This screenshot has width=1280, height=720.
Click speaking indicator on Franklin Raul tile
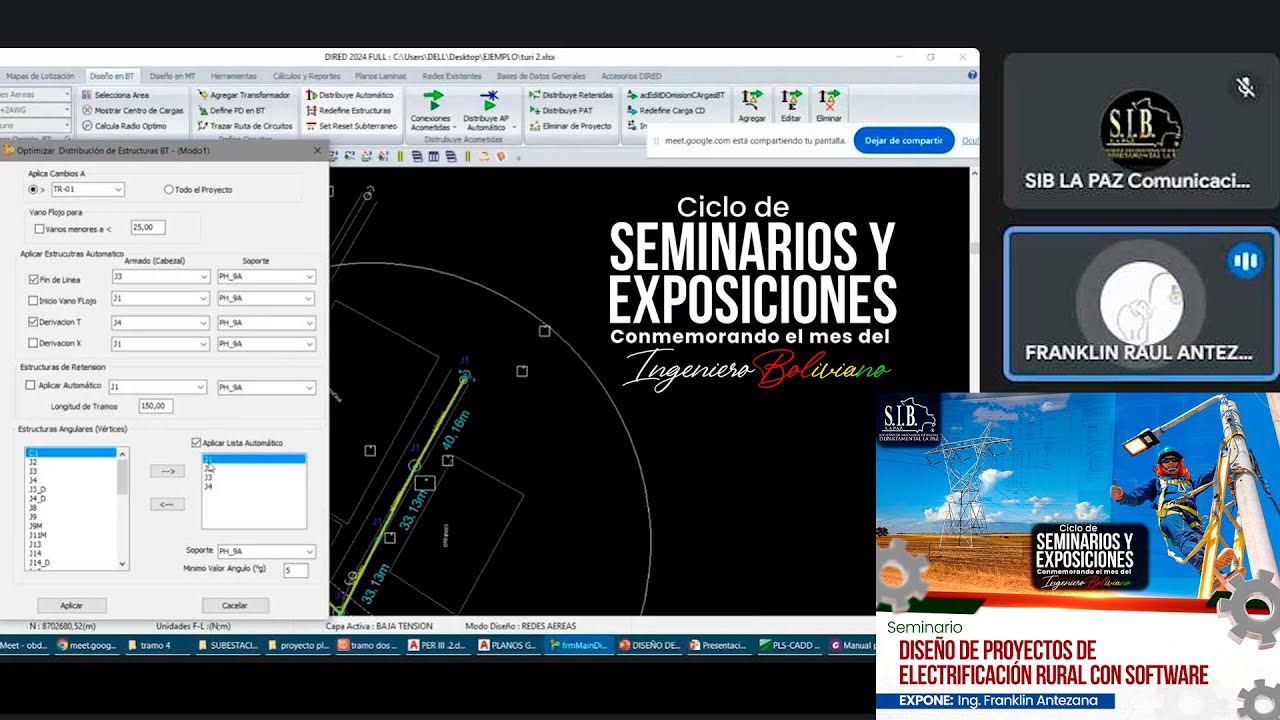[x=1245, y=262]
